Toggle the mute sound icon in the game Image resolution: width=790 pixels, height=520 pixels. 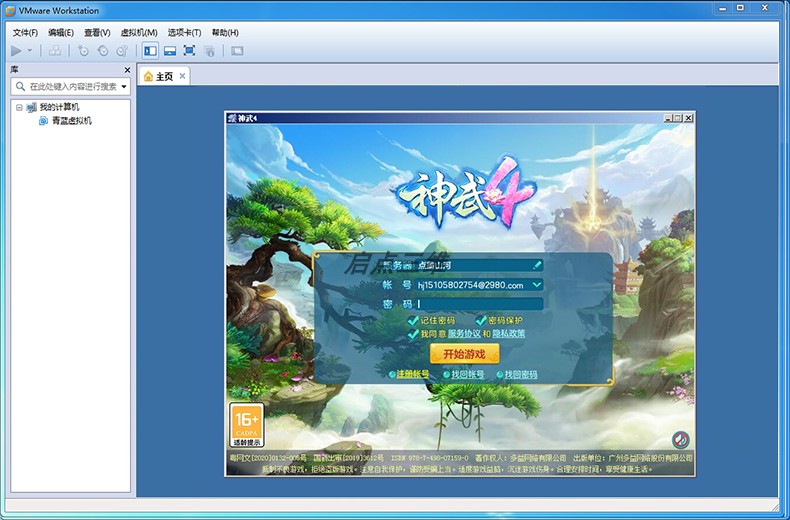coord(681,439)
